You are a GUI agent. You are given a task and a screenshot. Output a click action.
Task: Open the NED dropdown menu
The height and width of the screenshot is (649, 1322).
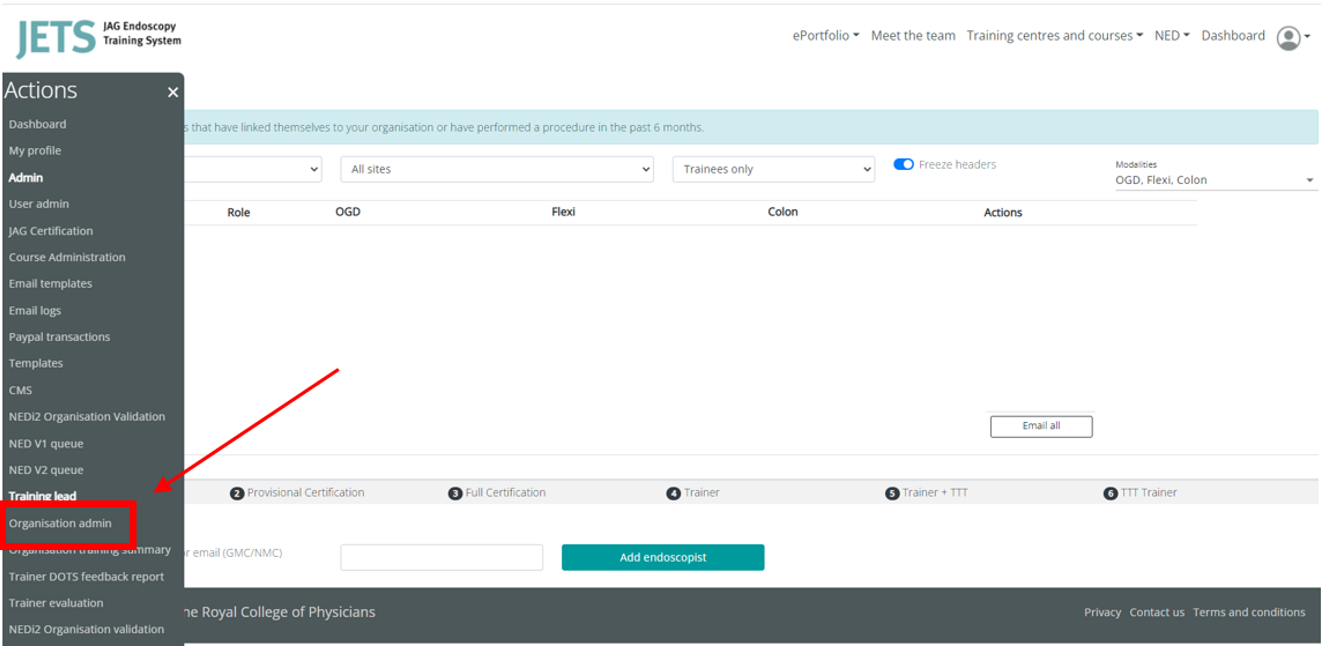(x=1172, y=36)
